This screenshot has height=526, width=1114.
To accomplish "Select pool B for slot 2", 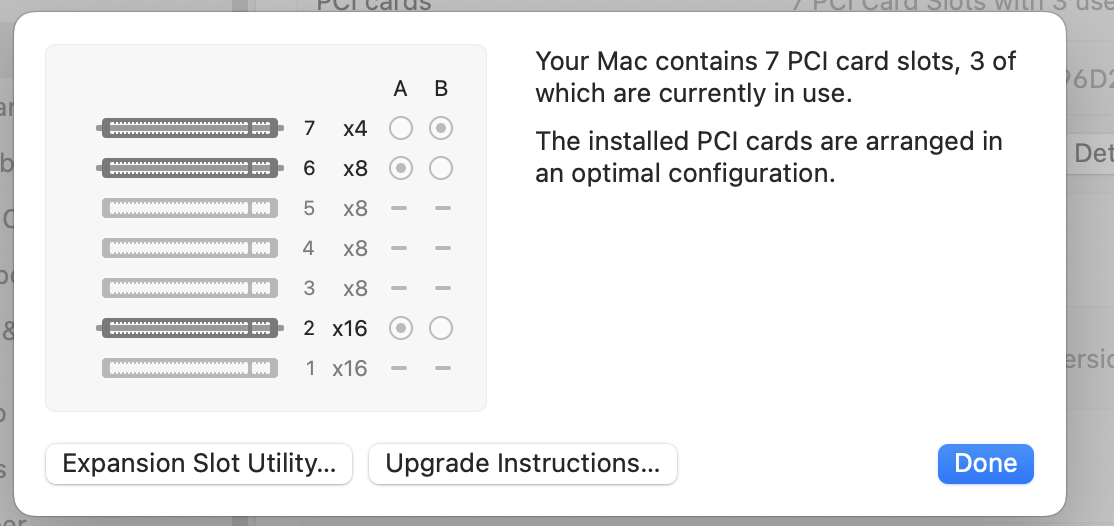I will (x=441, y=328).
